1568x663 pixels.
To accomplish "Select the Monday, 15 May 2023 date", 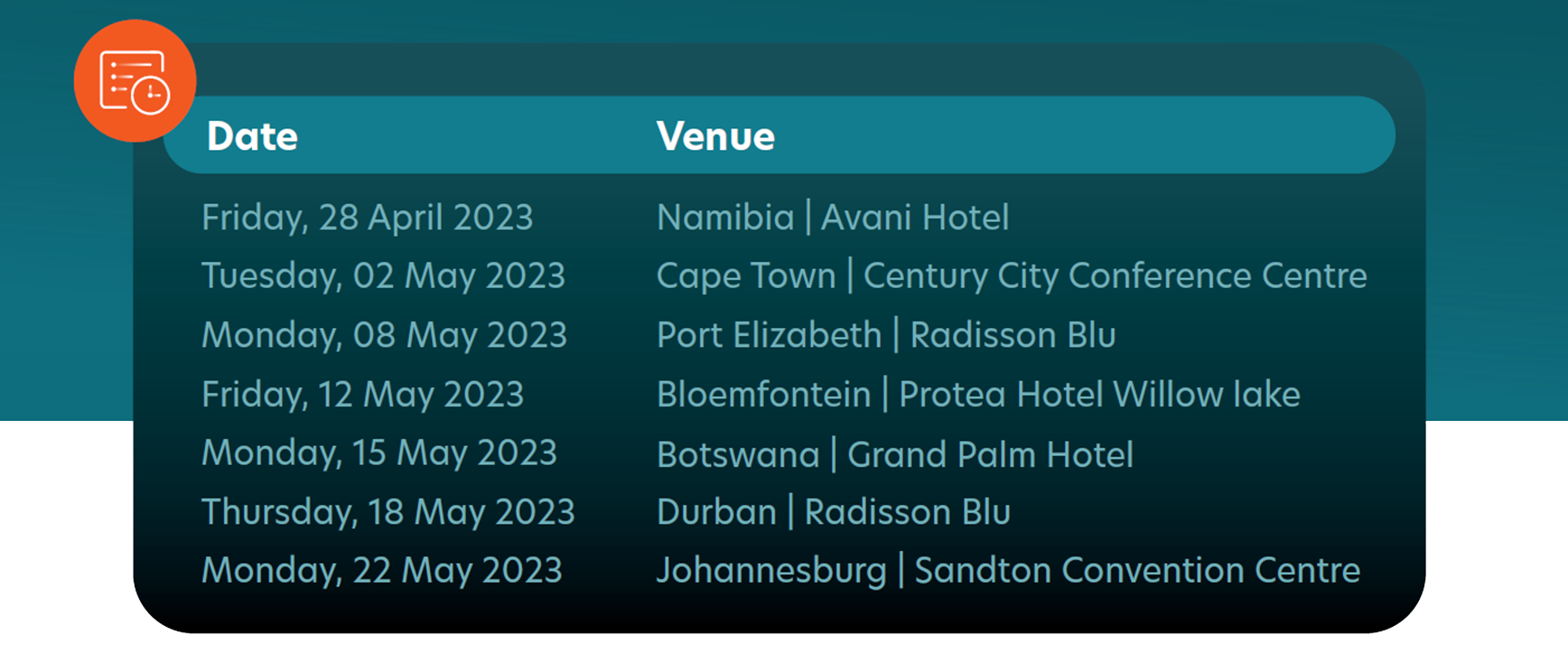I will (378, 453).
